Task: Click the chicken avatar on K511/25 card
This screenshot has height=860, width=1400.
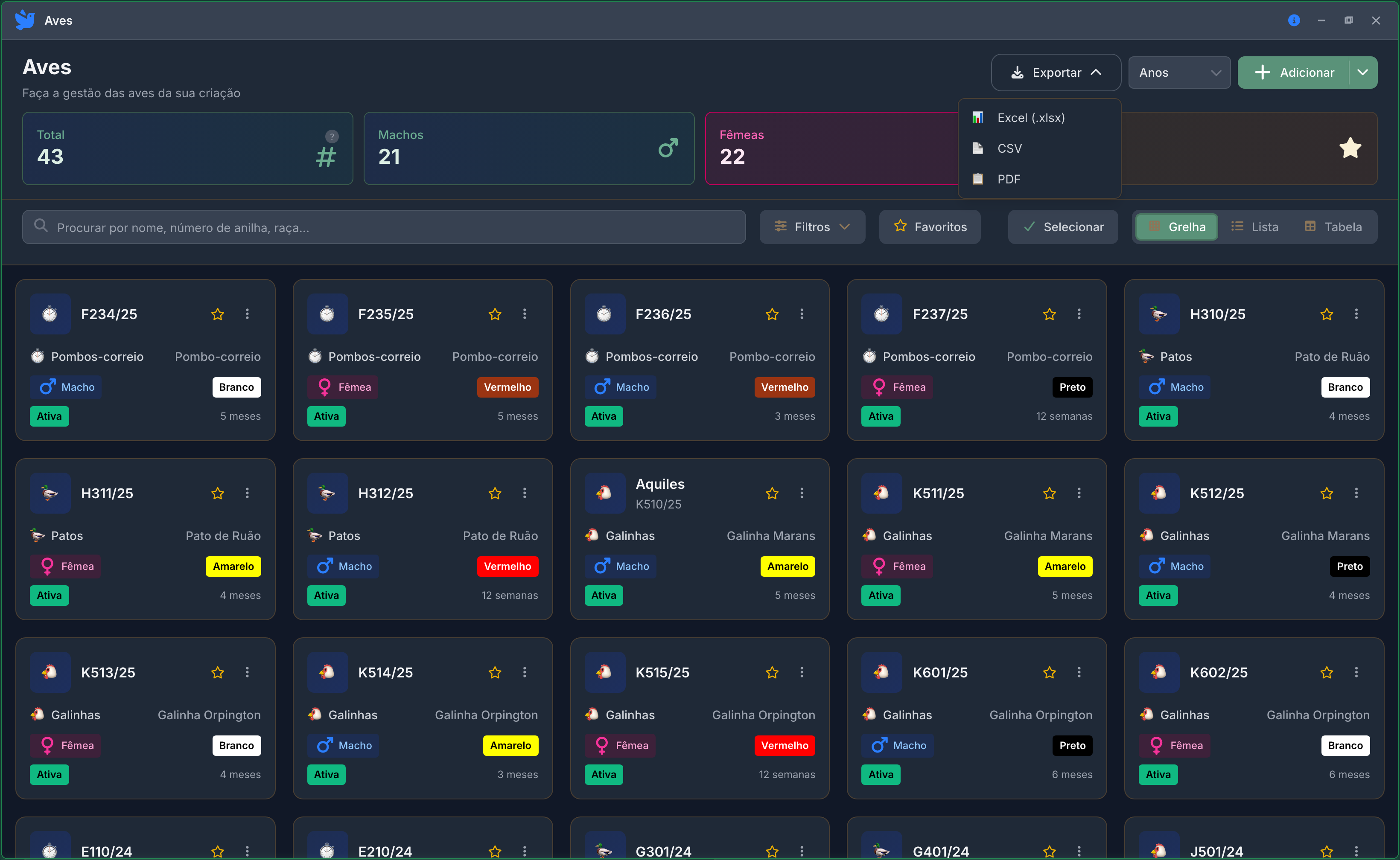Action: click(x=881, y=493)
